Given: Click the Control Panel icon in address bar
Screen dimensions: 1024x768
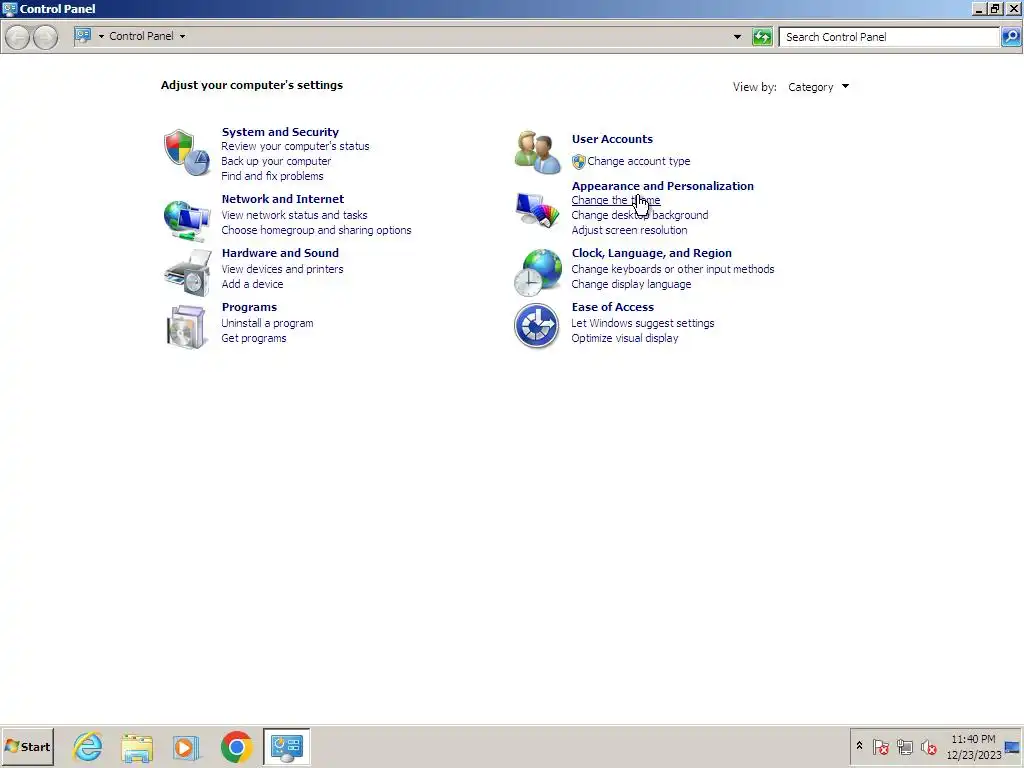Looking at the screenshot, I should 83,36.
